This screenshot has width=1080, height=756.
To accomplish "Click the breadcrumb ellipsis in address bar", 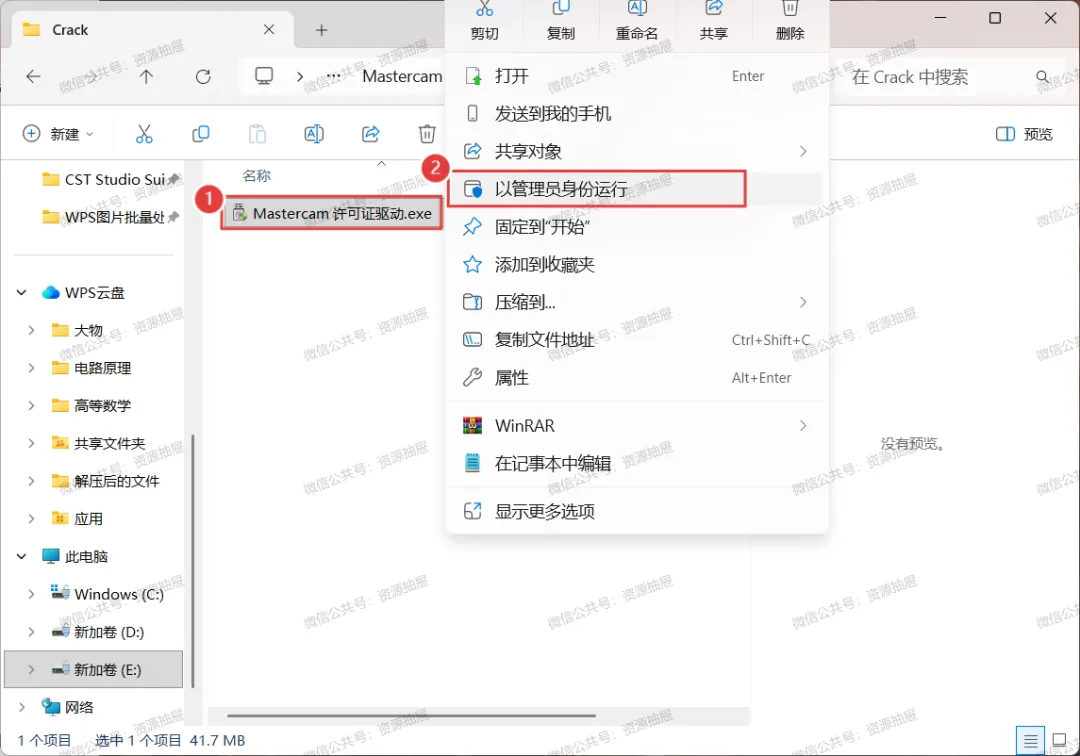I will click(333, 76).
